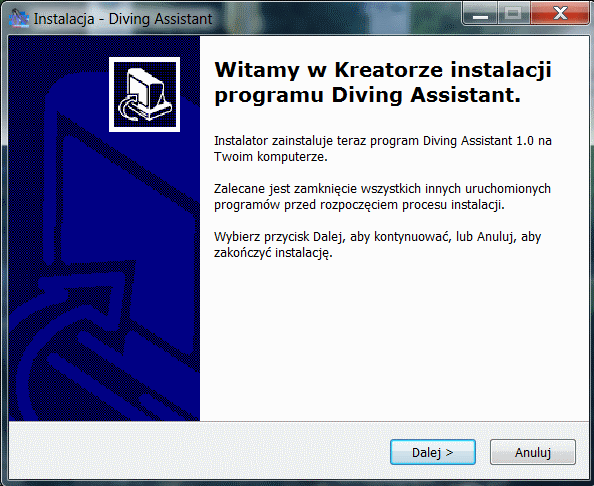Image resolution: width=594 pixels, height=486 pixels.
Task: Cancel installation with the Anuluj button
Action: click(x=533, y=452)
